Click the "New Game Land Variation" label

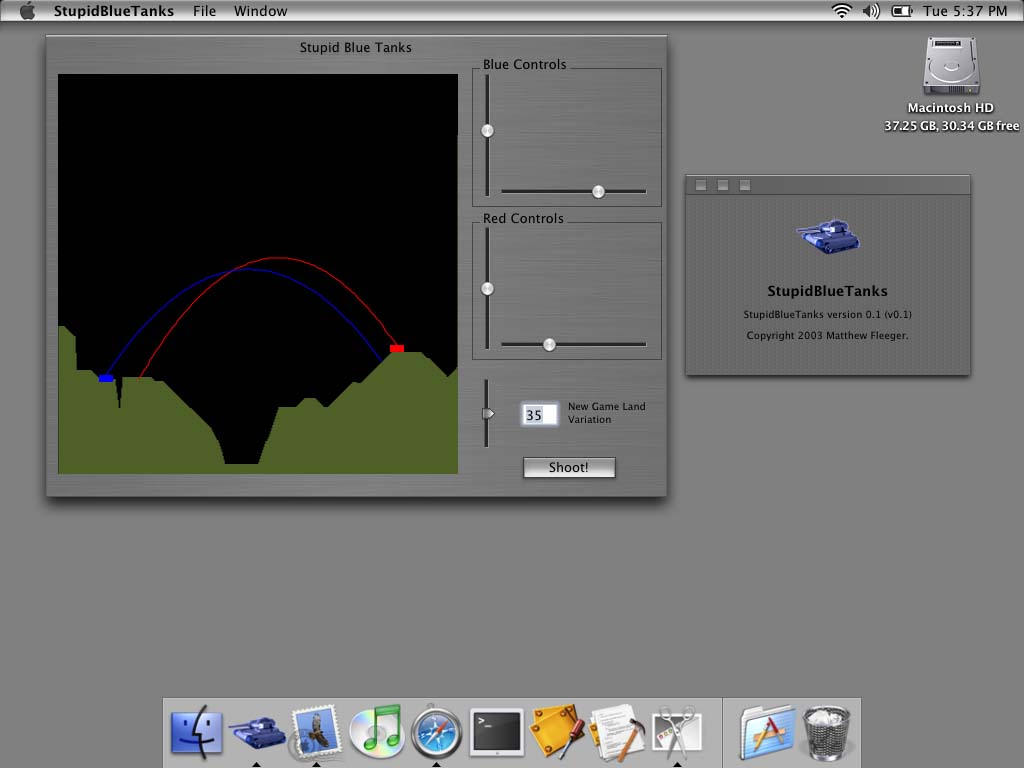(607, 413)
